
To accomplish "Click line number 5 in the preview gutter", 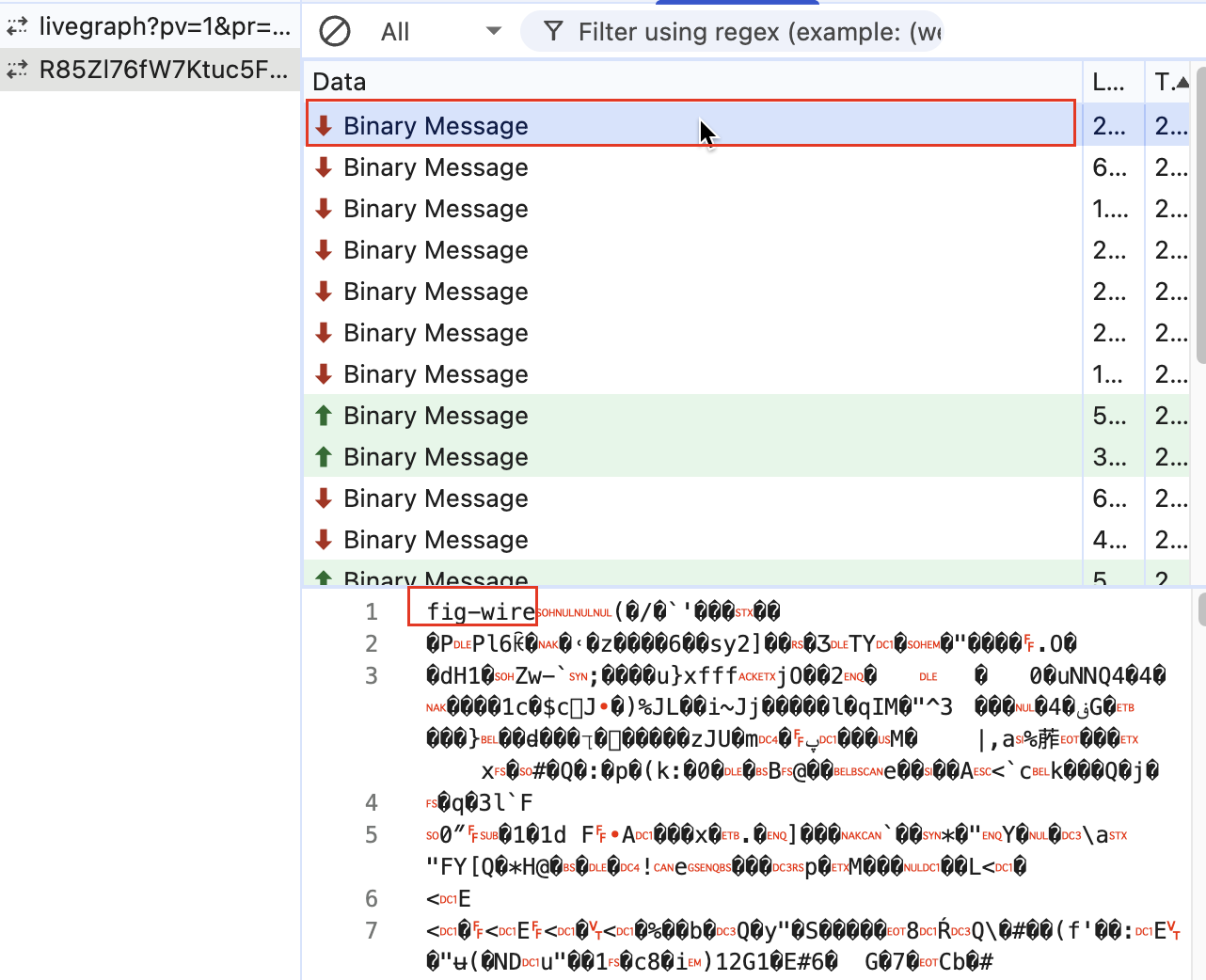I will tap(372, 834).
